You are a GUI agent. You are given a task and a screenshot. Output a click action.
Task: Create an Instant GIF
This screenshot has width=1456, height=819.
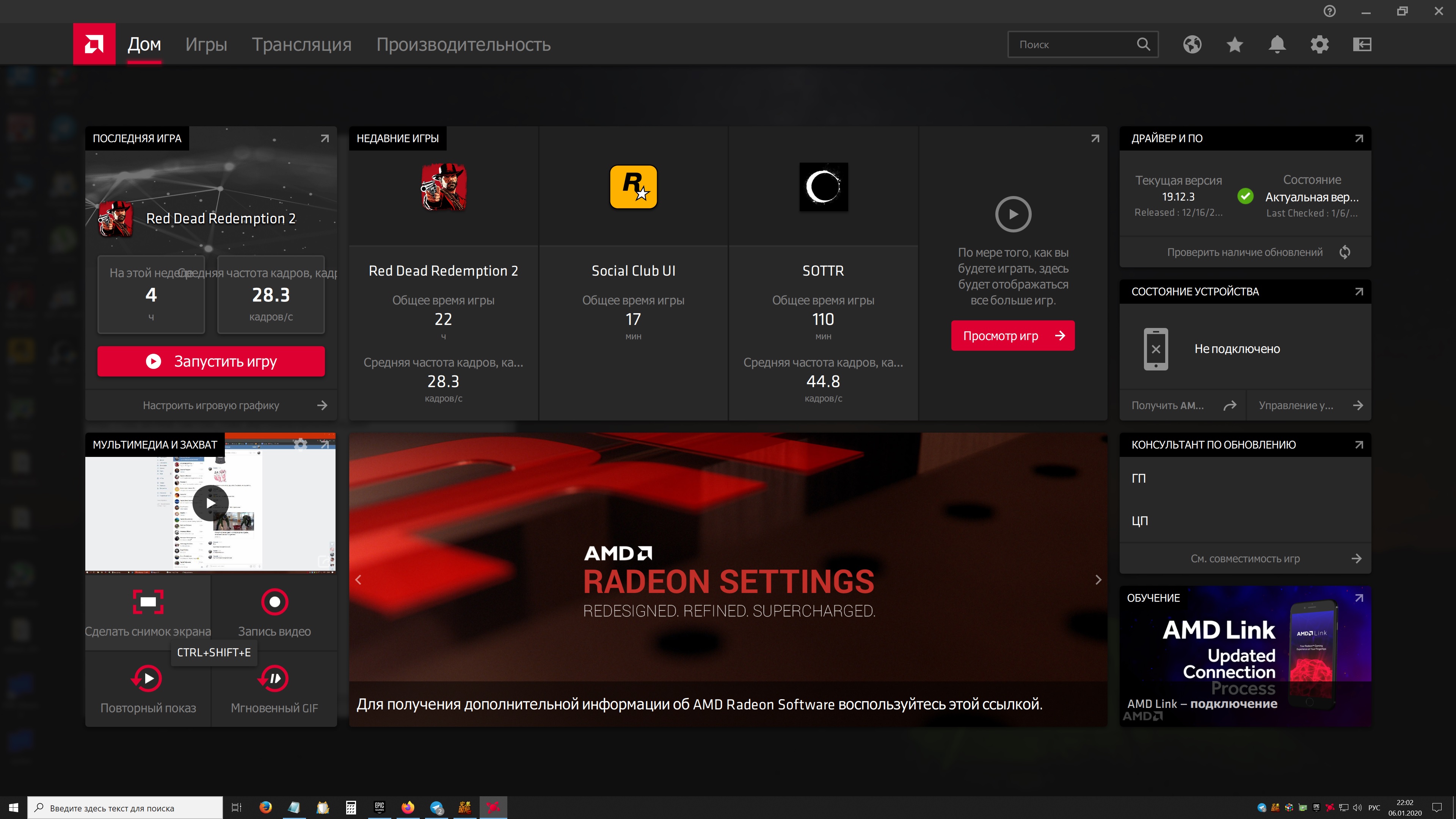tap(275, 678)
